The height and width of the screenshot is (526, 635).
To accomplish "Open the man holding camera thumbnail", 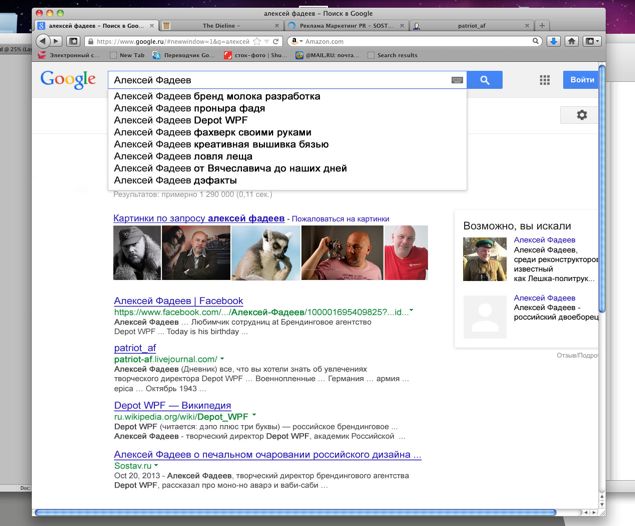I will pyautogui.click(x=342, y=253).
